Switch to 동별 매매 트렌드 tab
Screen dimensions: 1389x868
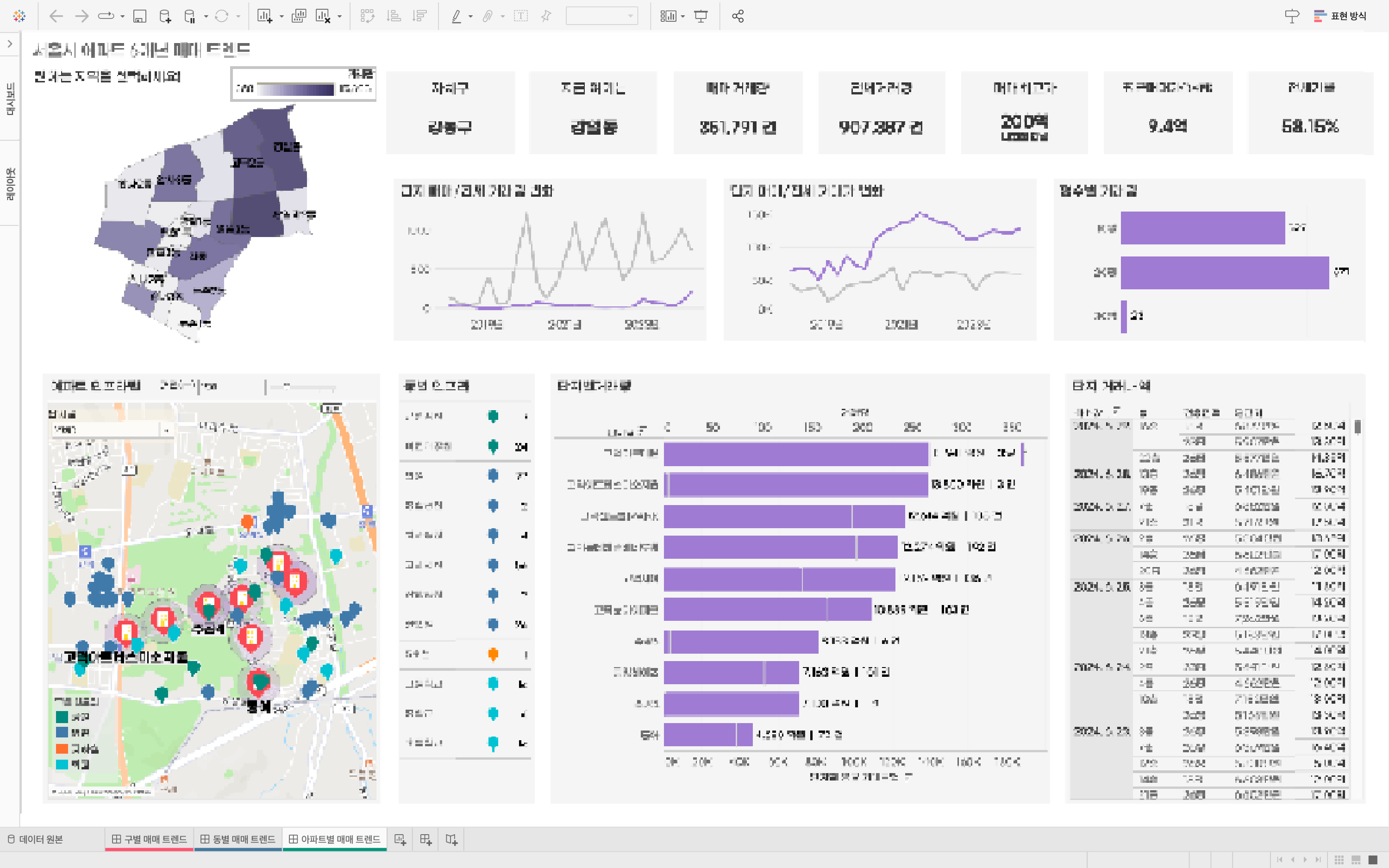click(238, 839)
